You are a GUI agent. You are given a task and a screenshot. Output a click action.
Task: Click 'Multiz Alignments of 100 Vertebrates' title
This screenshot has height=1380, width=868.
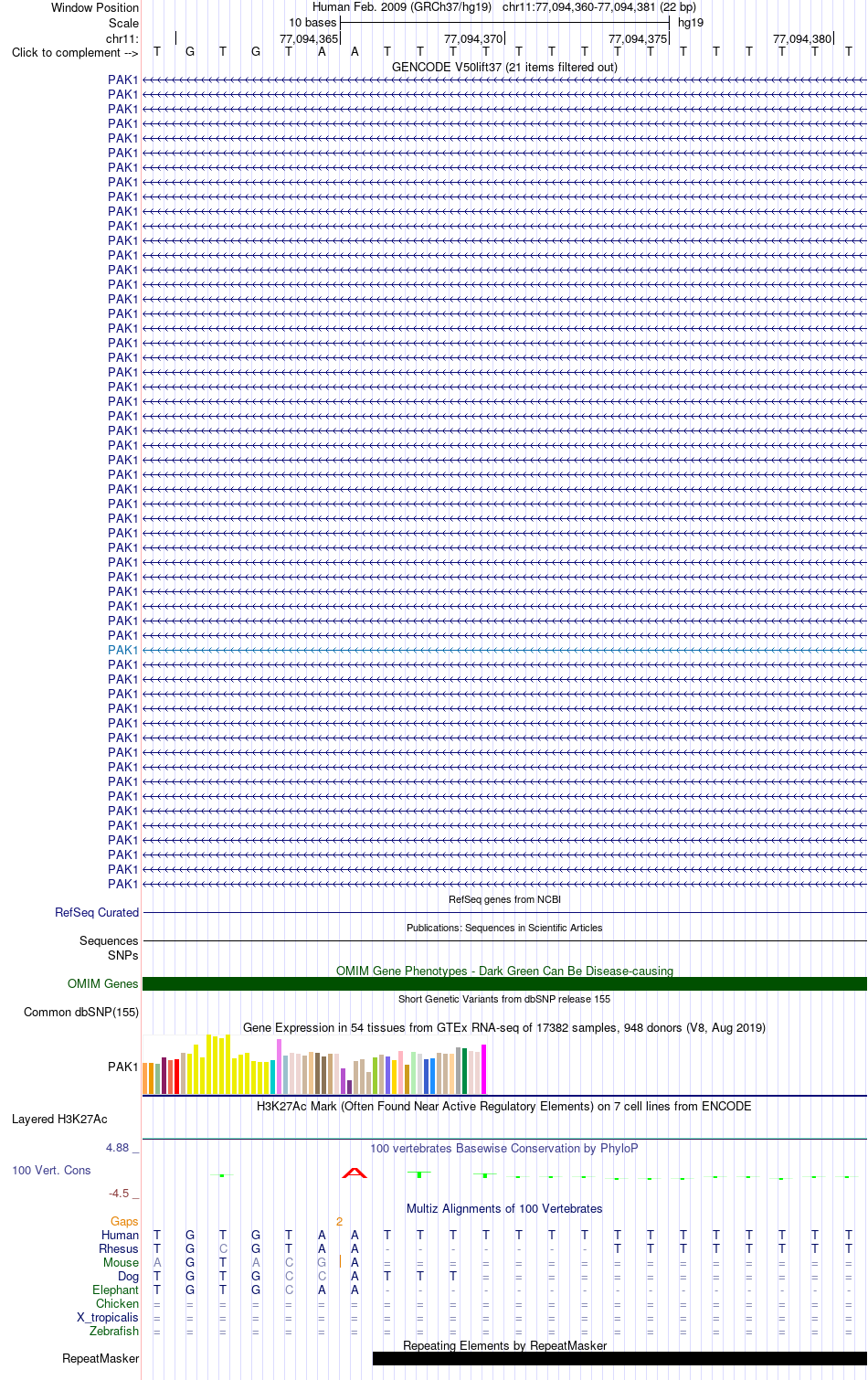click(x=504, y=1208)
